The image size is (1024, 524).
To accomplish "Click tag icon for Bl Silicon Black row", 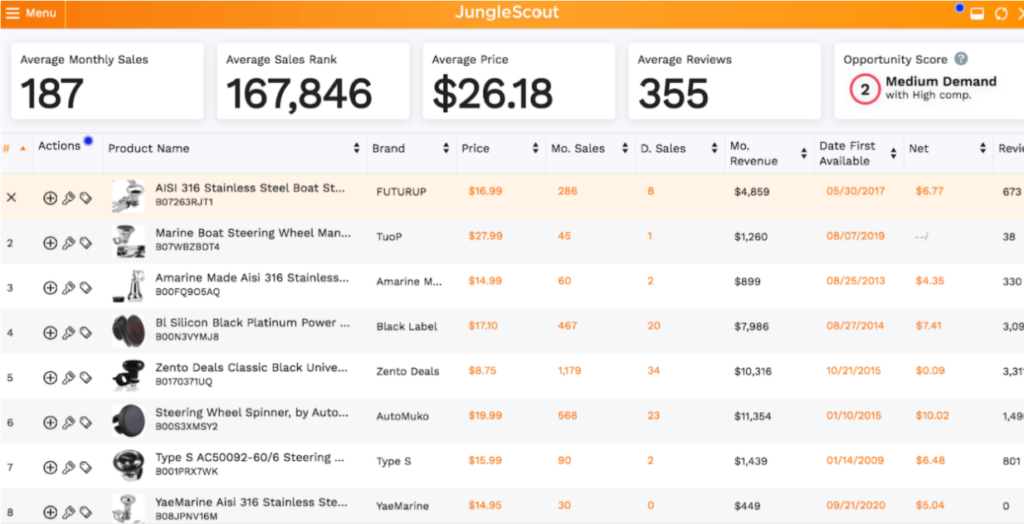I will tap(86, 333).
